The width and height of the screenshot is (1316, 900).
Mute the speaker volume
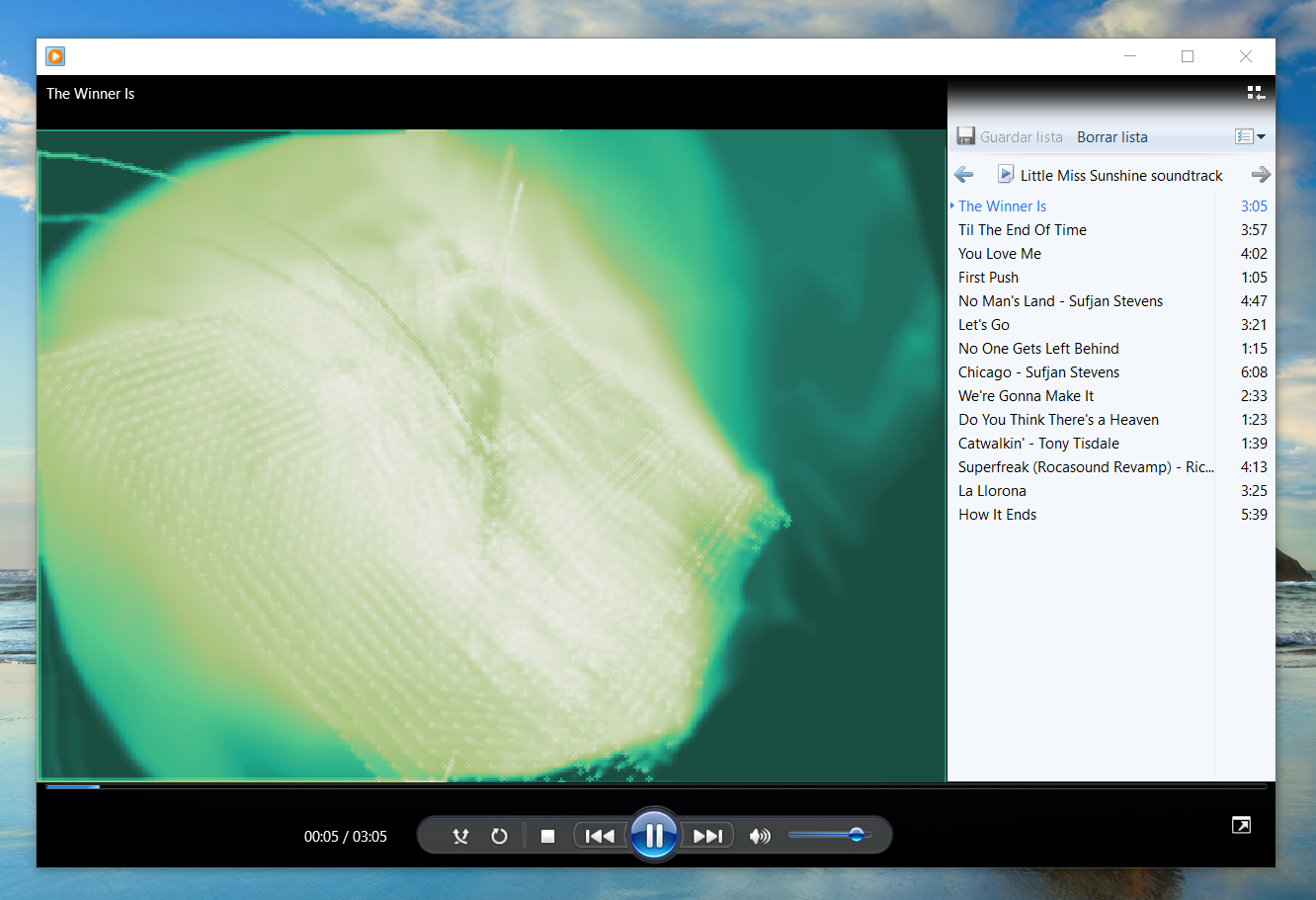759,836
